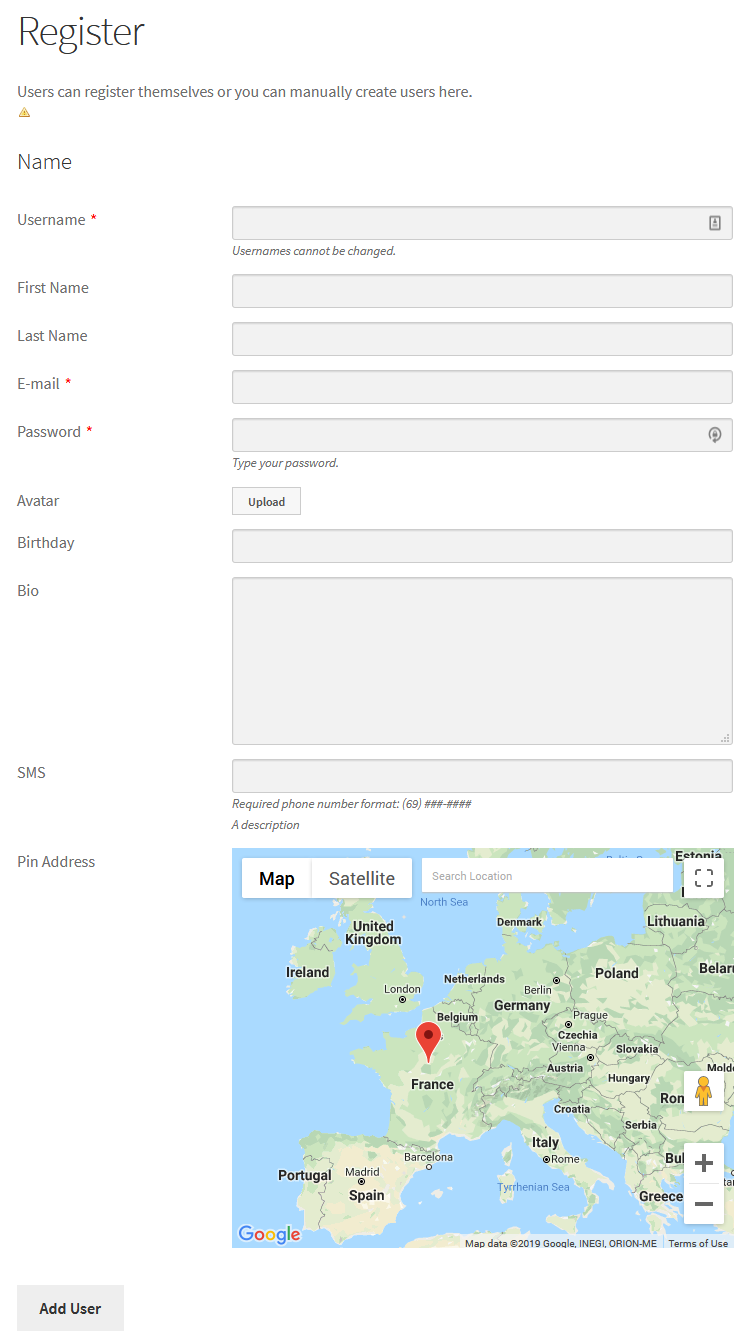Click the Spain label on the map
The height and width of the screenshot is (1341, 748).
[x=367, y=1195]
